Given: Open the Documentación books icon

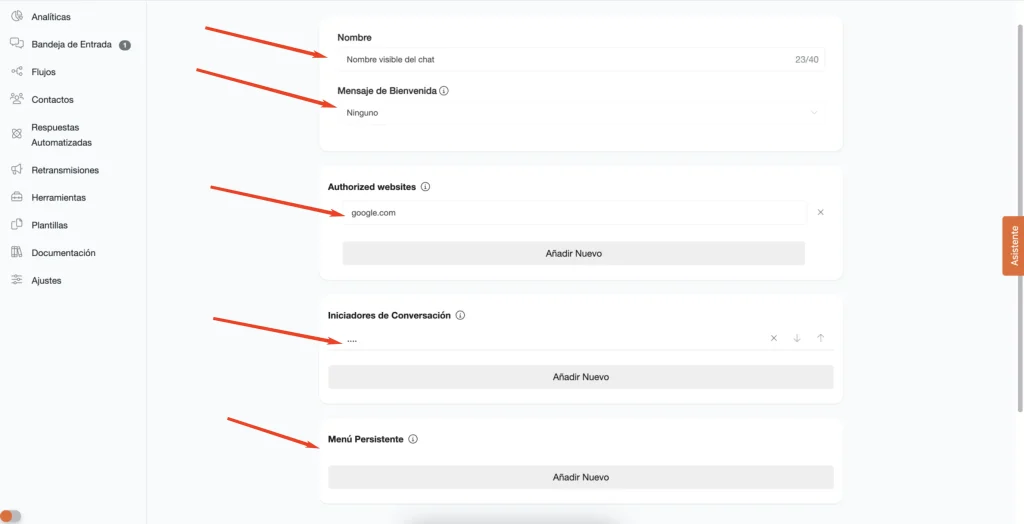Looking at the screenshot, I should (x=17, y=252).
